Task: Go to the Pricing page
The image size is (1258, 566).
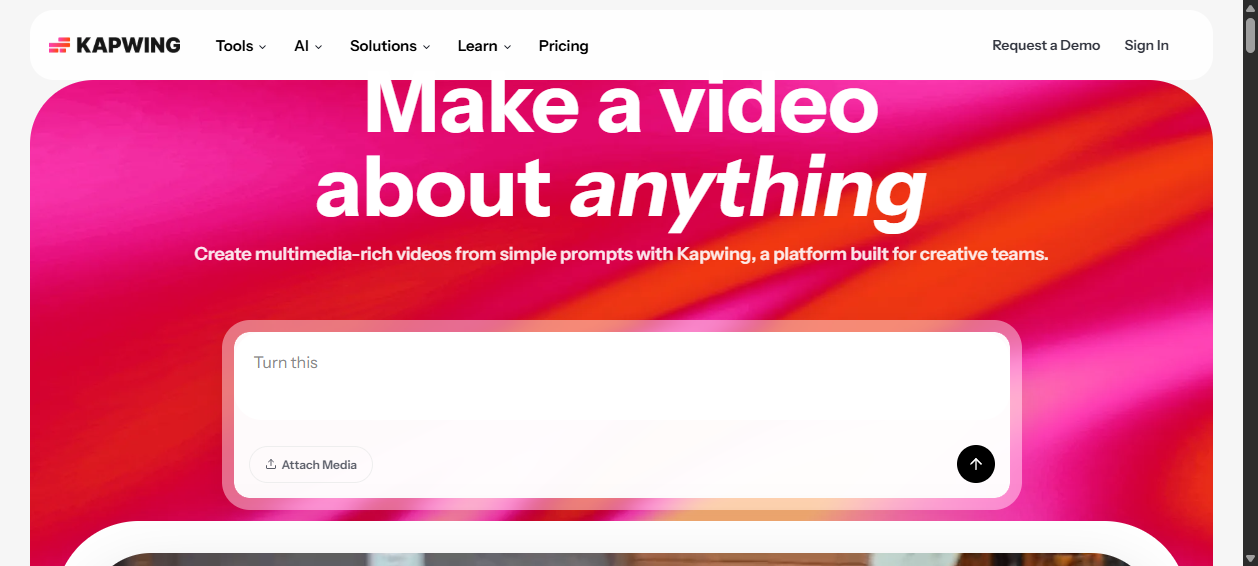Action: click(563, 46)
